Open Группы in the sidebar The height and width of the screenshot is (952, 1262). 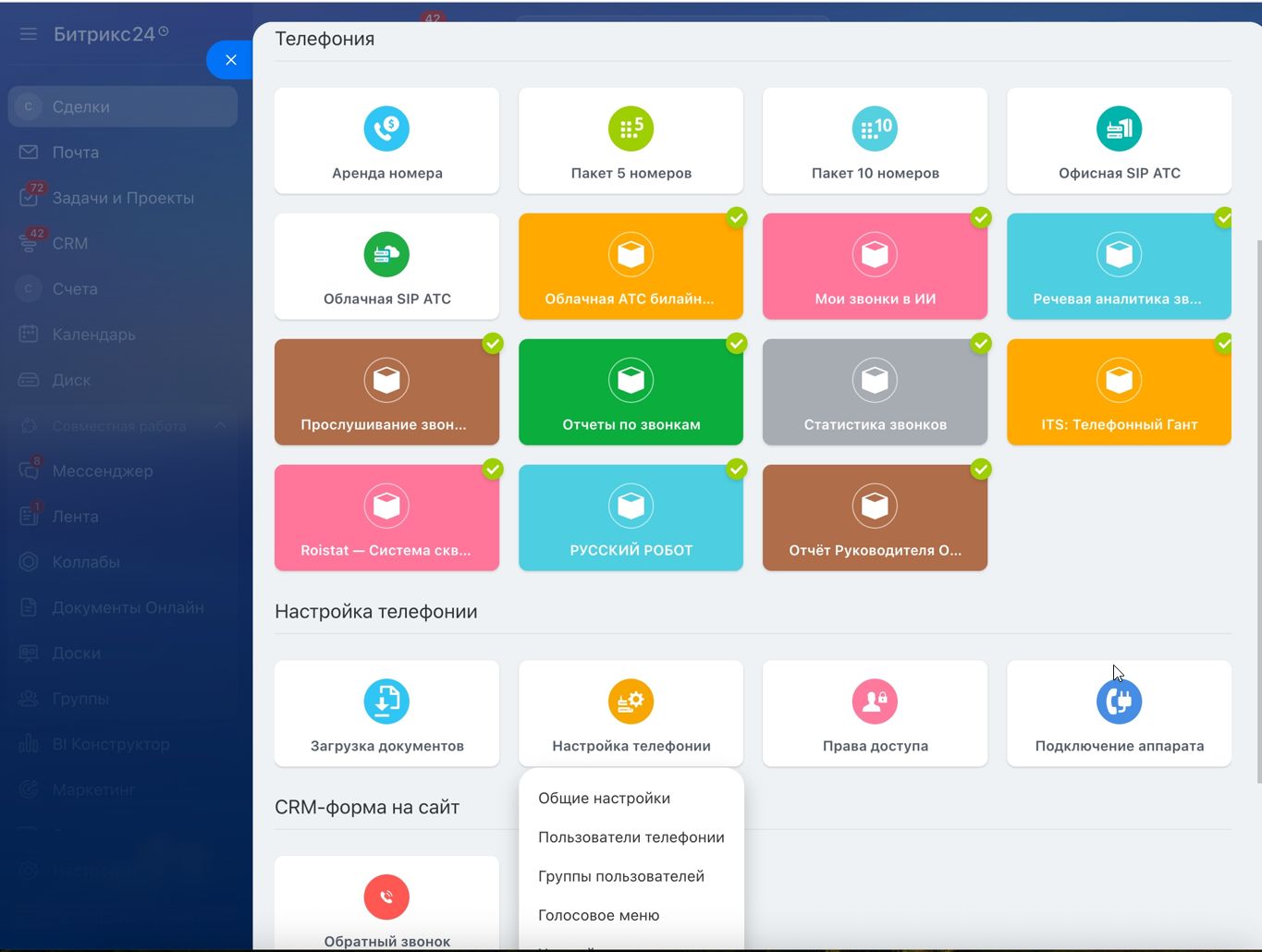(x=123, y=699)
